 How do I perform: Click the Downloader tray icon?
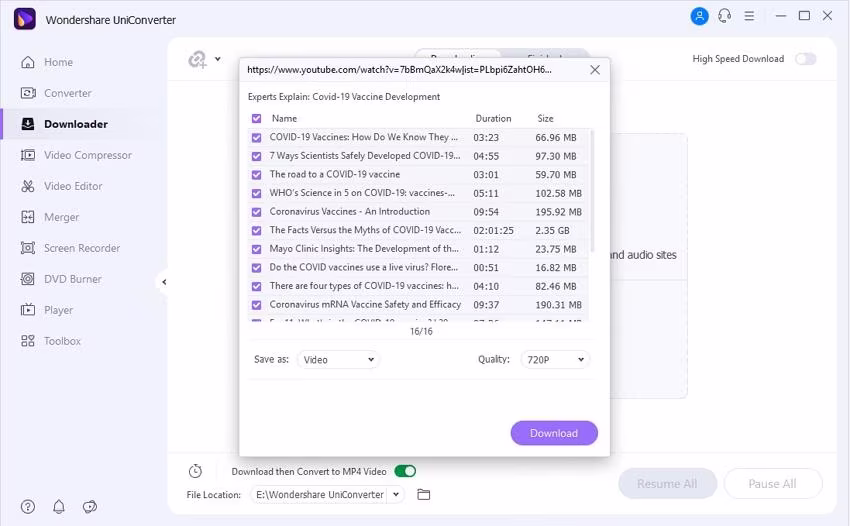point(28,124)
